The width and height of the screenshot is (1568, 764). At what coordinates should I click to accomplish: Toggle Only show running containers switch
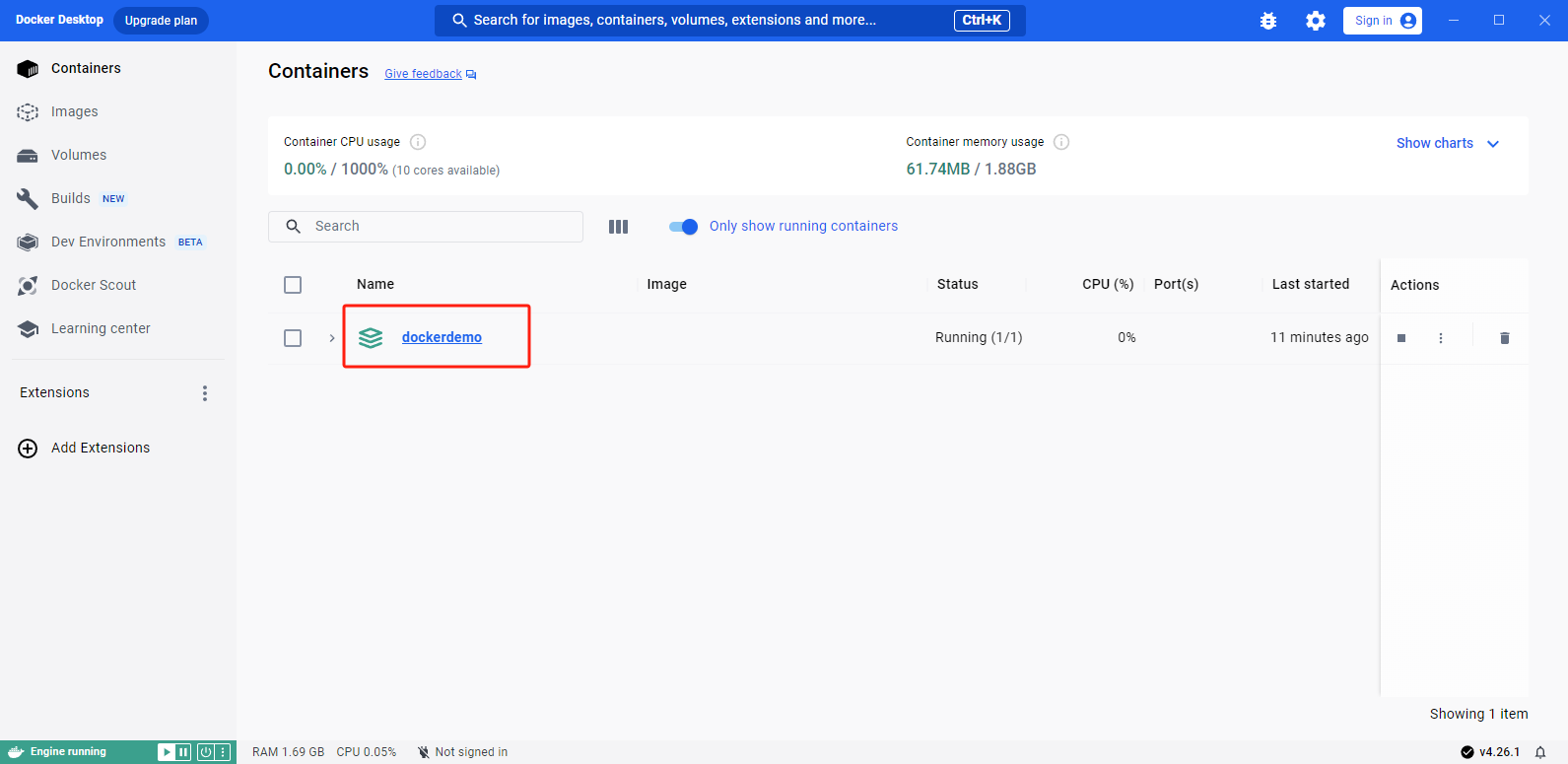point(683,227)
